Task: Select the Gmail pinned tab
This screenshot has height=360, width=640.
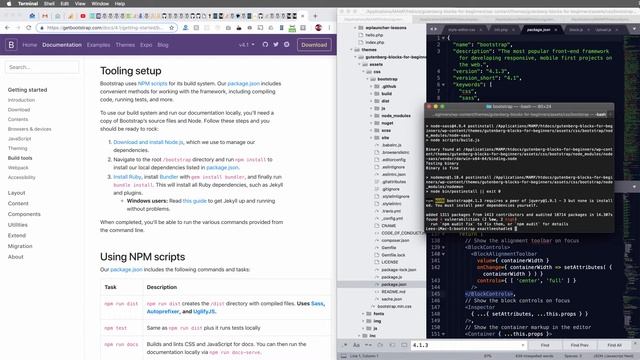Action: pos(45,16)
